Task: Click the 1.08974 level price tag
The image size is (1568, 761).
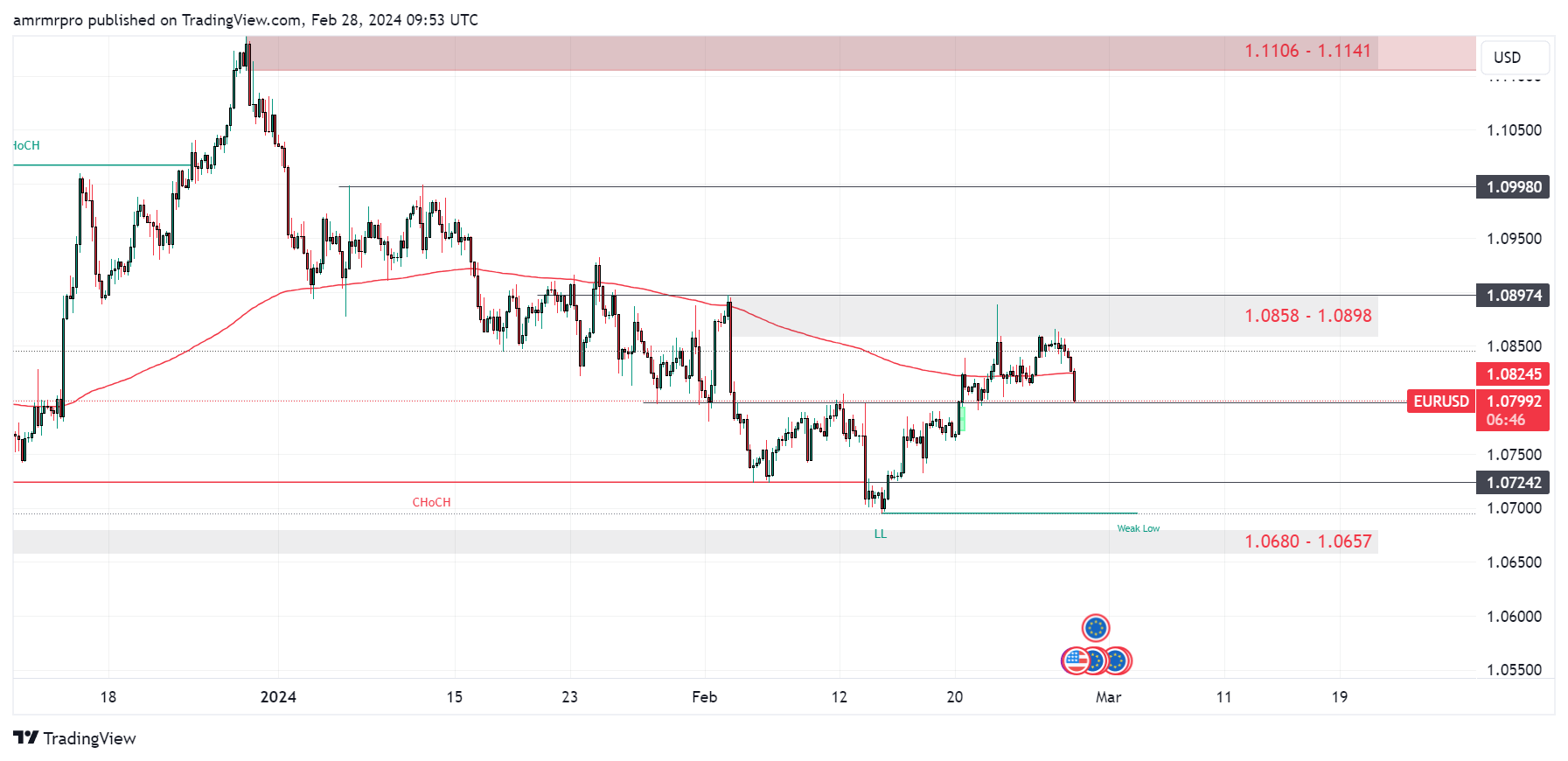Action: [x=1514, y=296]
